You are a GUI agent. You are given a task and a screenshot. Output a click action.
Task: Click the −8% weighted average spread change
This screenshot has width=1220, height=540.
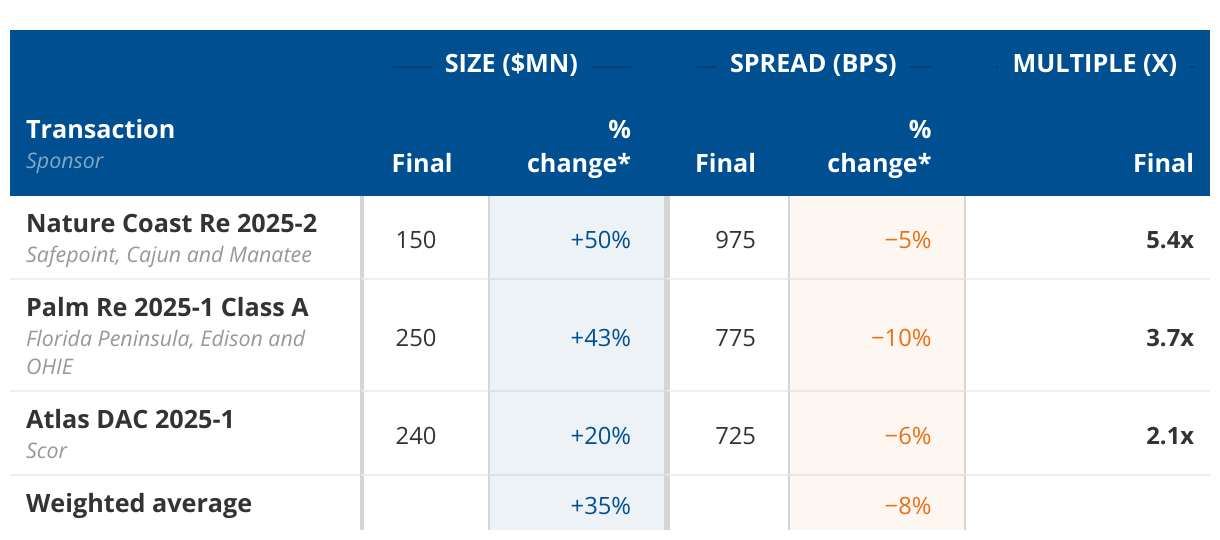(x=907, y=506)
